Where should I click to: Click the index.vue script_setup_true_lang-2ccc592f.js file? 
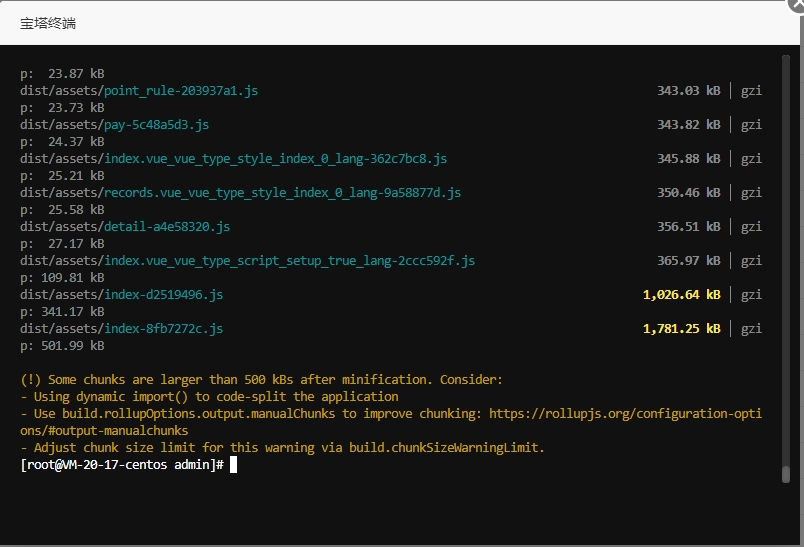click(x=289, y=261)
